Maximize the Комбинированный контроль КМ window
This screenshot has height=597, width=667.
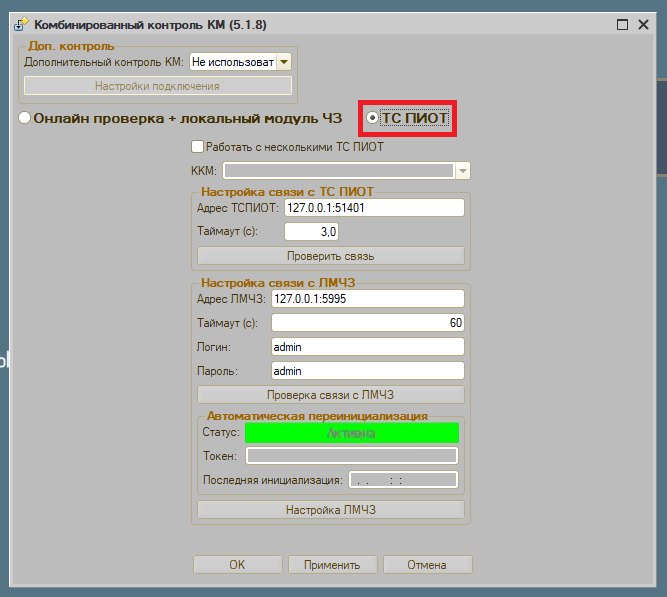(x=622, y=25)
